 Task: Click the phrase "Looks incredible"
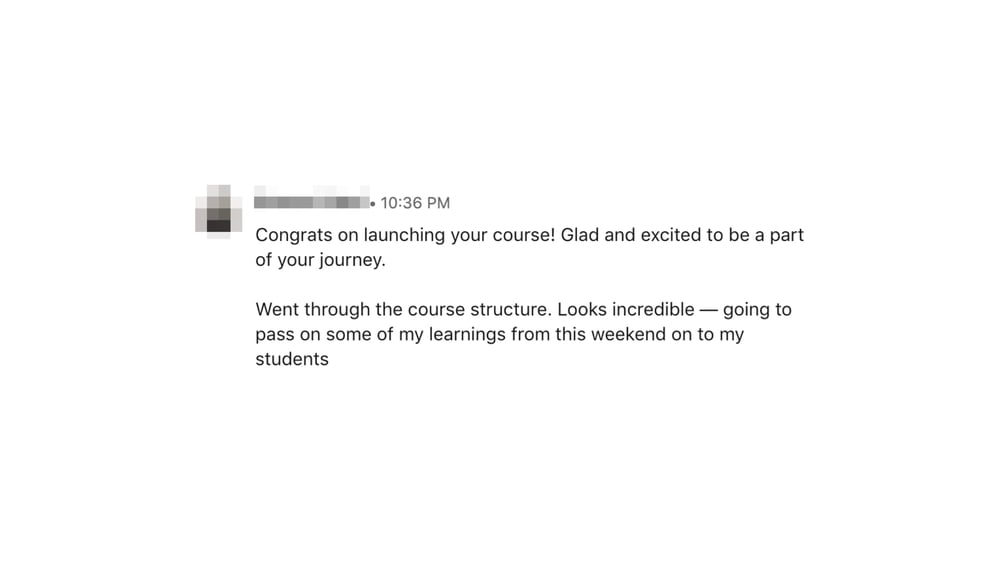[x=626, y=309]
